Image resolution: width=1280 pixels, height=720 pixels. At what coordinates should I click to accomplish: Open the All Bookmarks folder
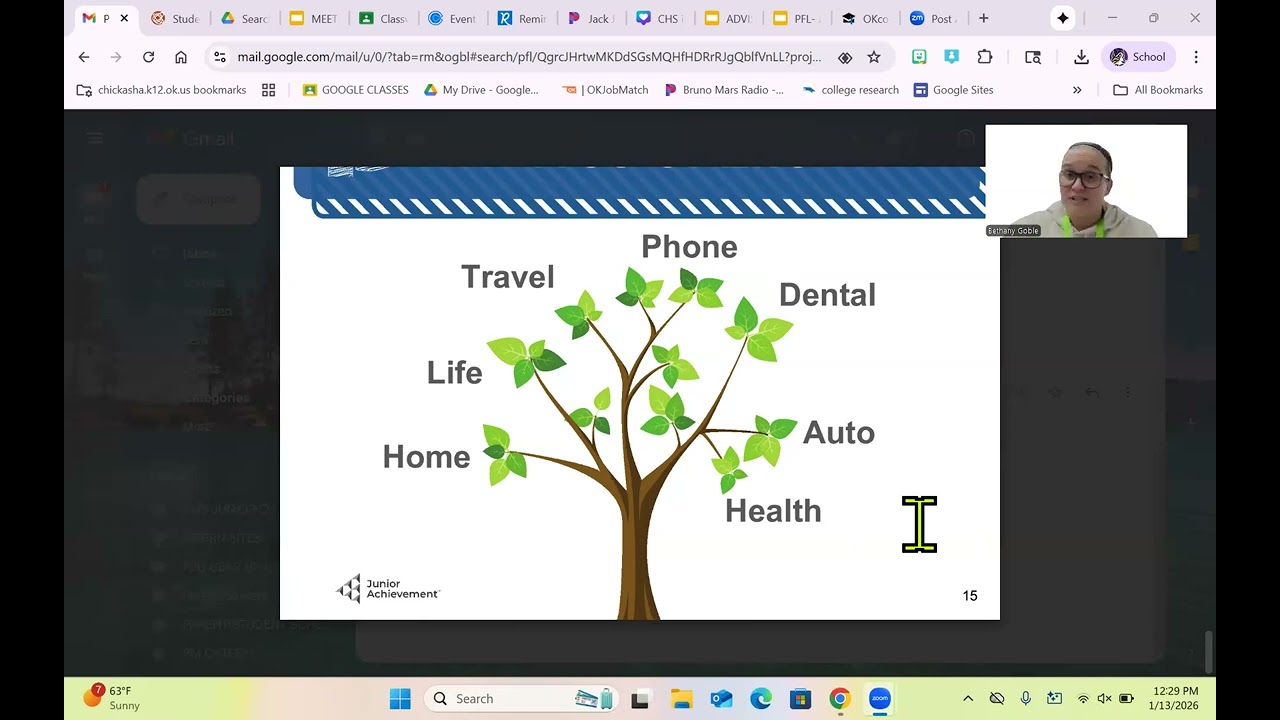1158,90
